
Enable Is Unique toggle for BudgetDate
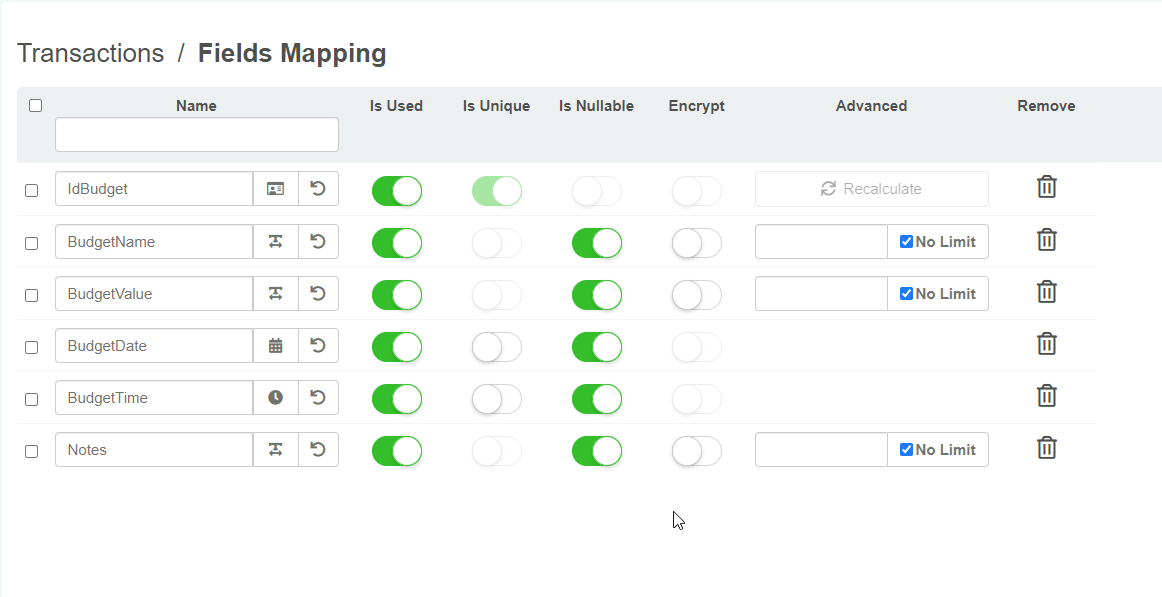[x=497, y=347]
